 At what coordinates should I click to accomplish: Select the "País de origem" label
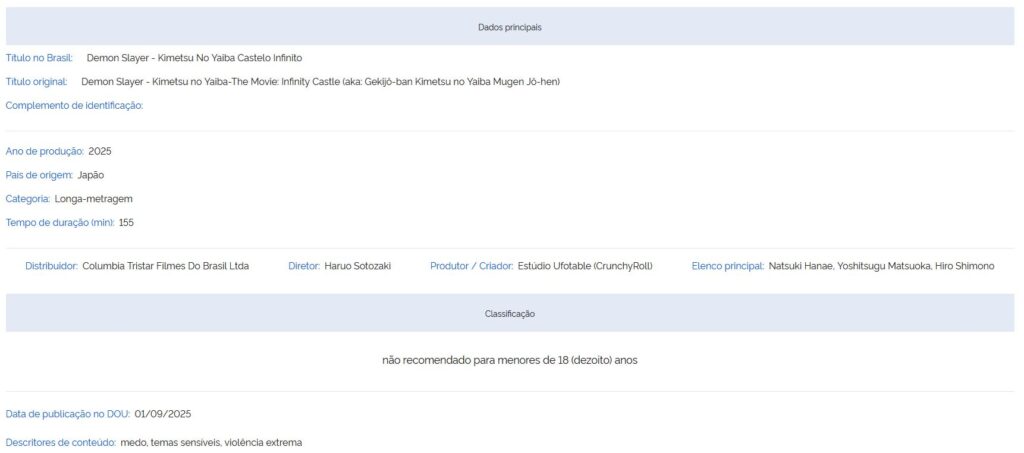(x=39, y=175)
